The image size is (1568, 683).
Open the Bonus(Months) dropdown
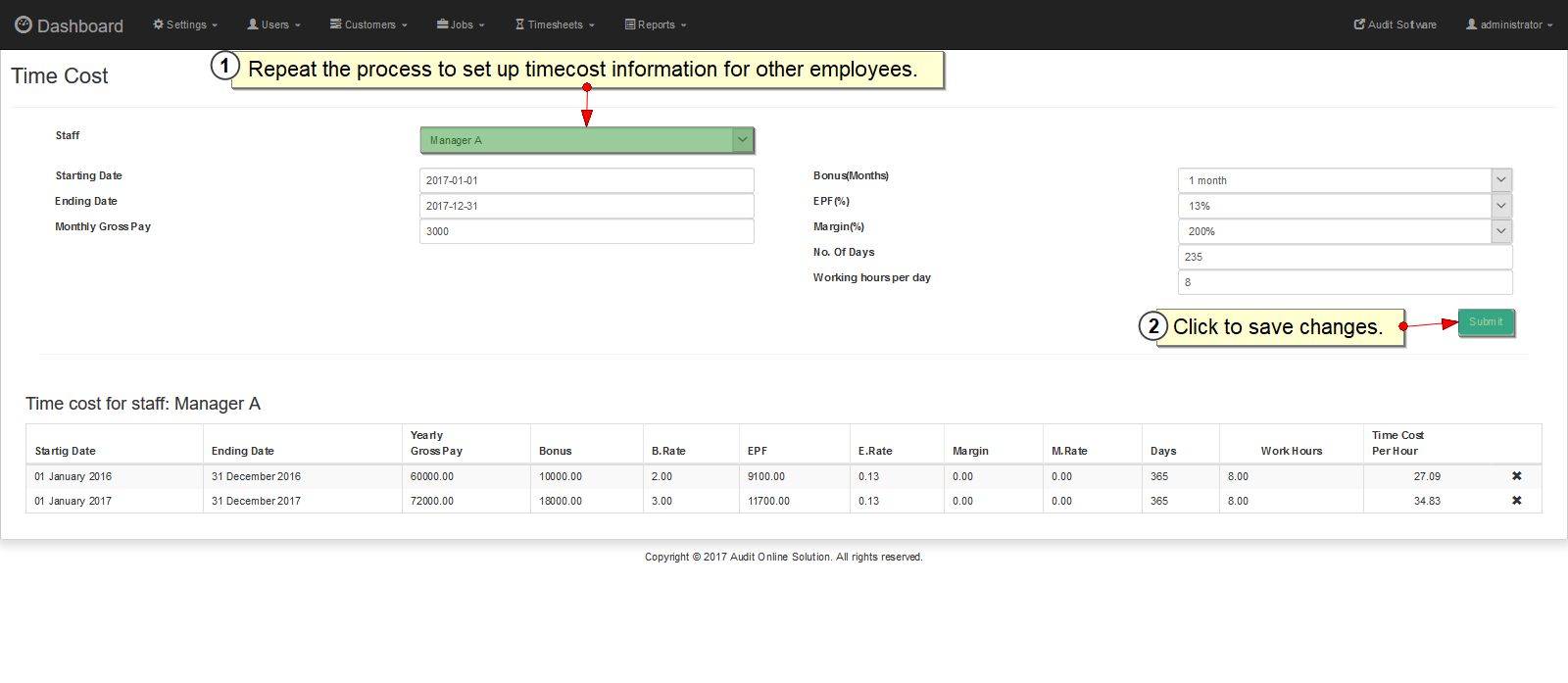coord(1344,180)
